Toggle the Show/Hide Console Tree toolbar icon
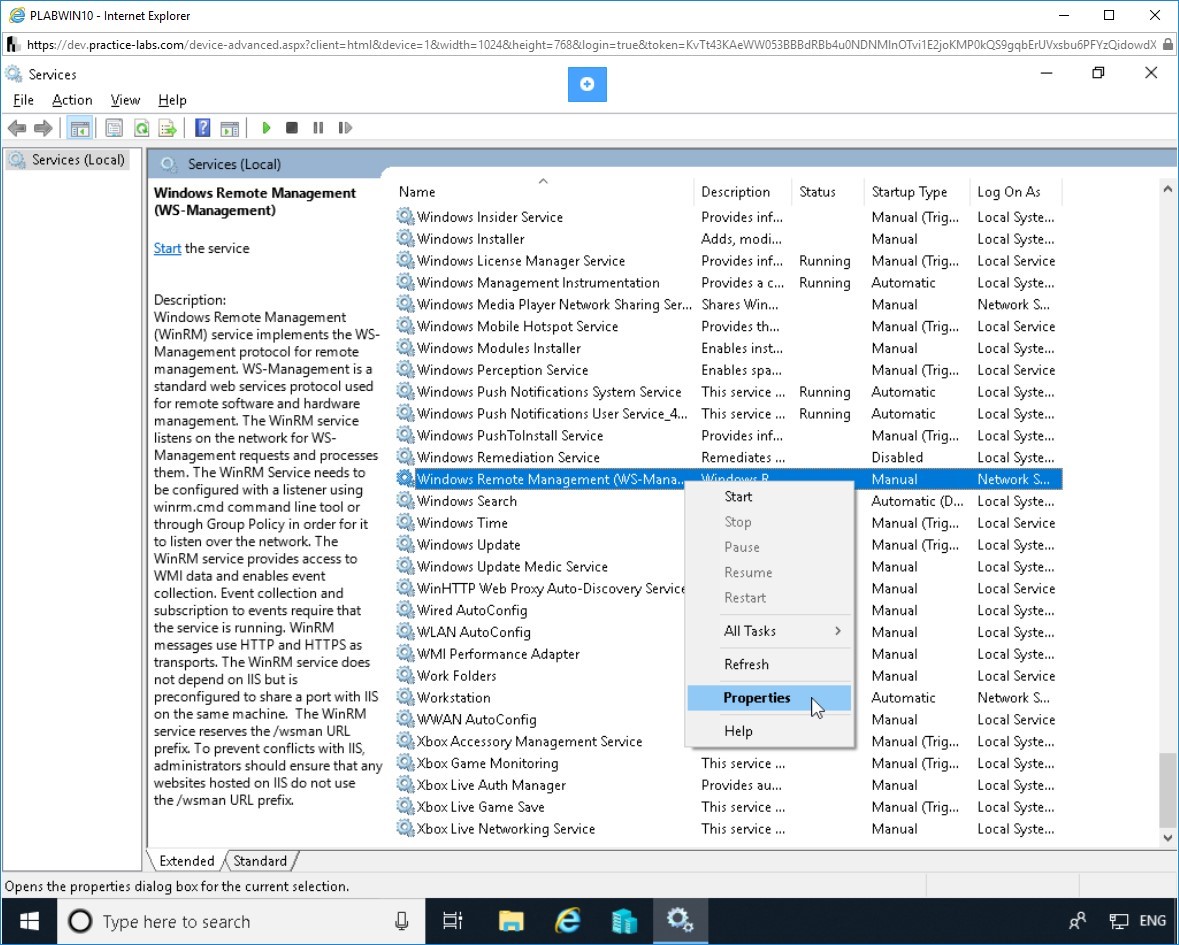This screenshot has width=1179, height=945. coord(79,129)
